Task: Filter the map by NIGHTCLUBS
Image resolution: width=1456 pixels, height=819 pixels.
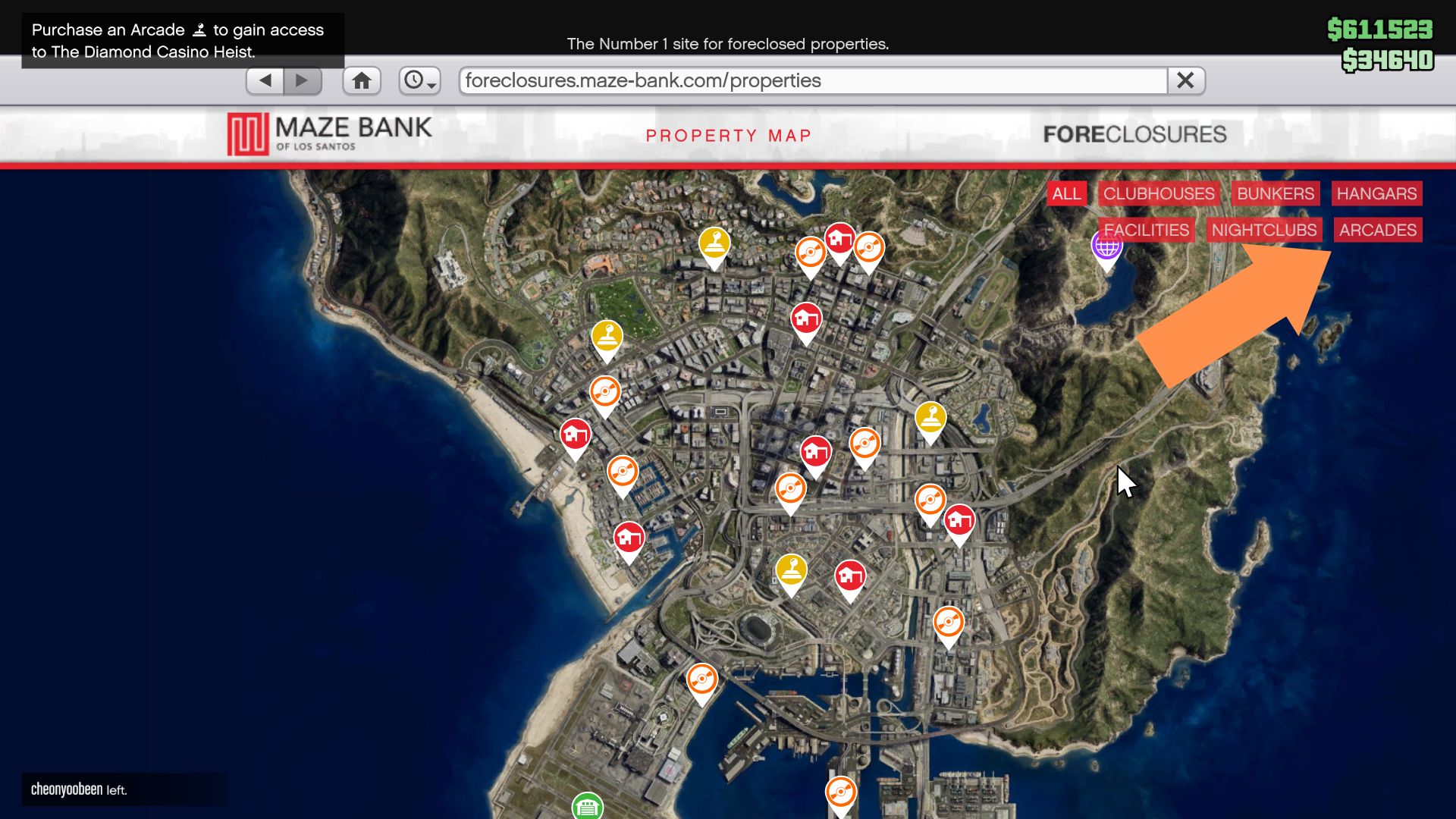Action: tap(1264, 230)
